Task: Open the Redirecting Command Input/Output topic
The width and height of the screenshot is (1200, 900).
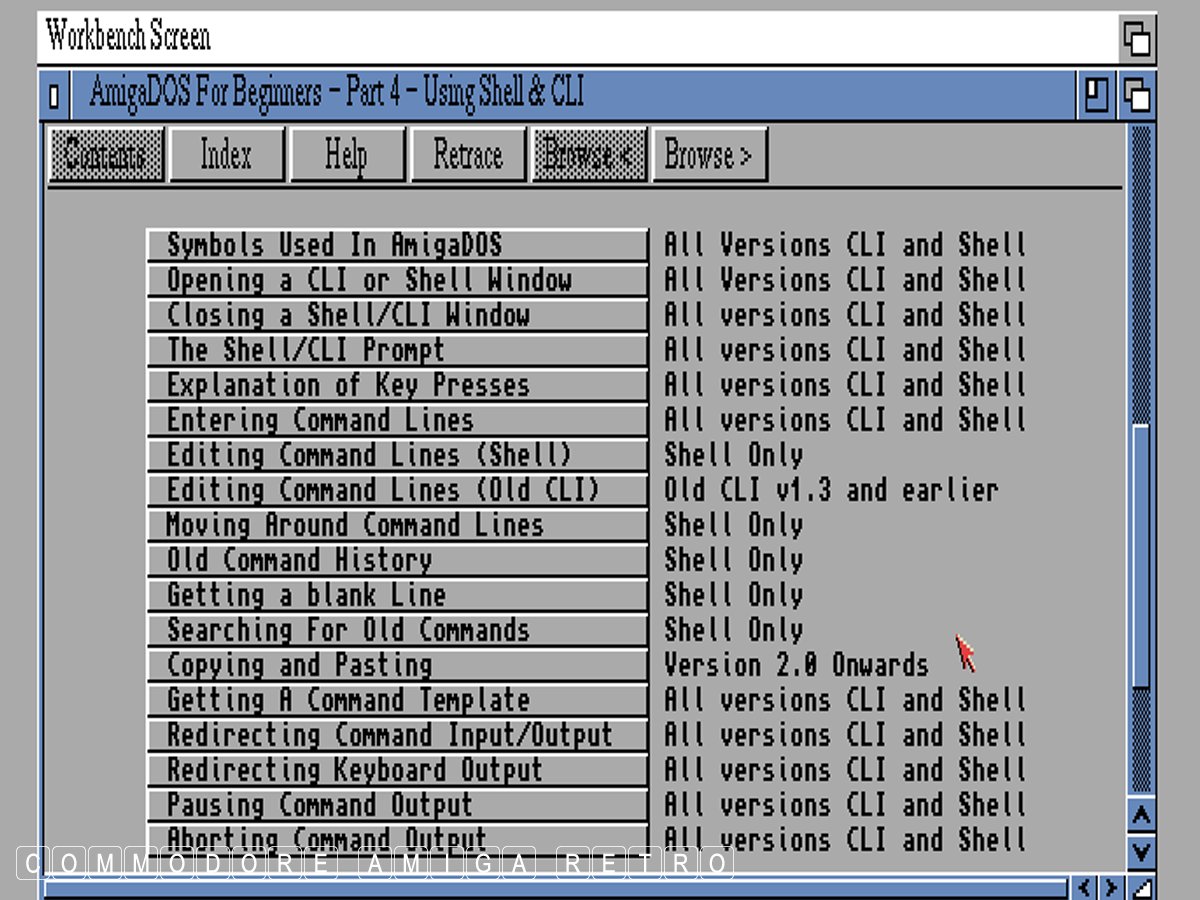Action: pyautogui.click(x=397, y=736)
